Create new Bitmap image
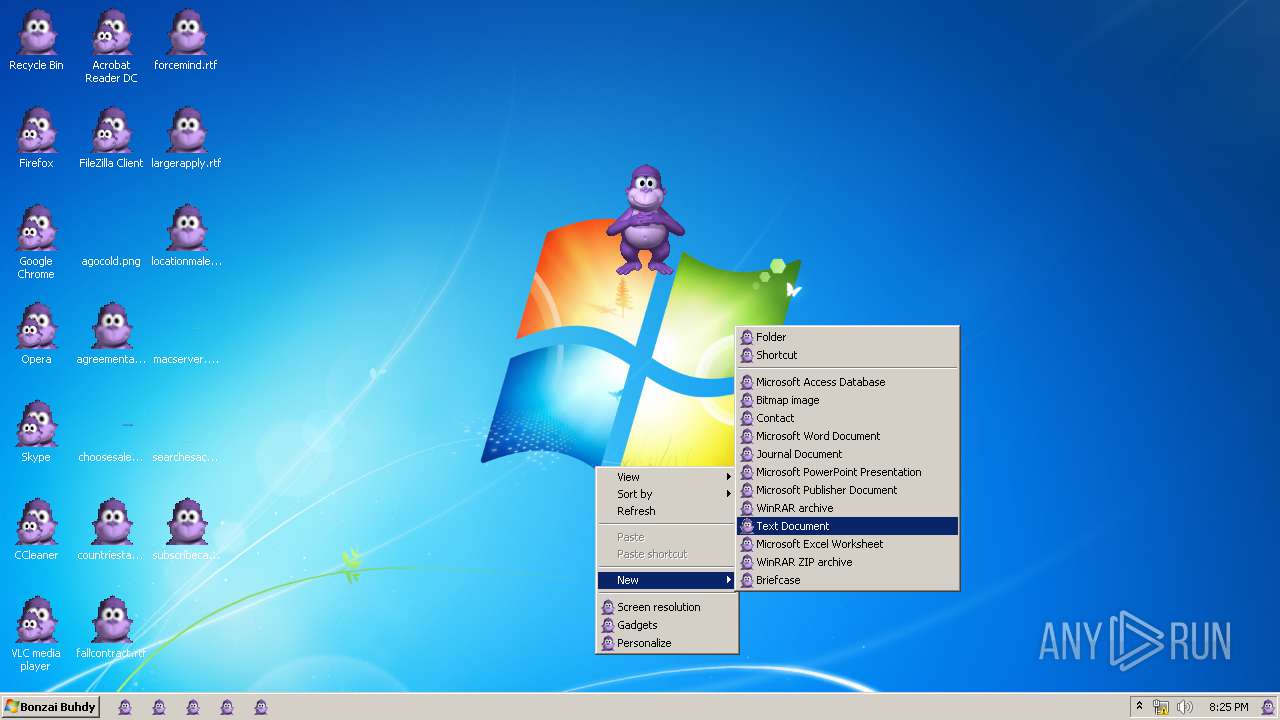This screenshot has height=720, width=1280. (x=847, y=400)
